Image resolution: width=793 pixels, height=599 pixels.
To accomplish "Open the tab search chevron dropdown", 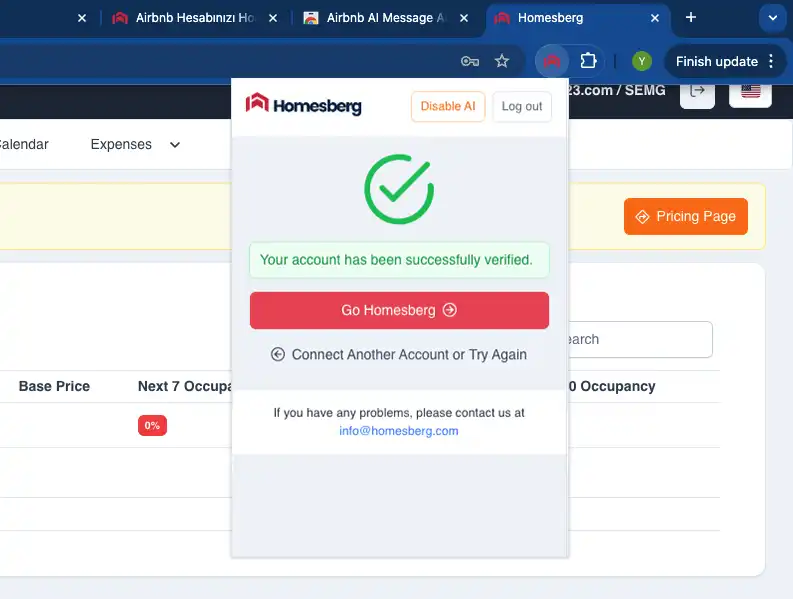I will coord(772,18).
